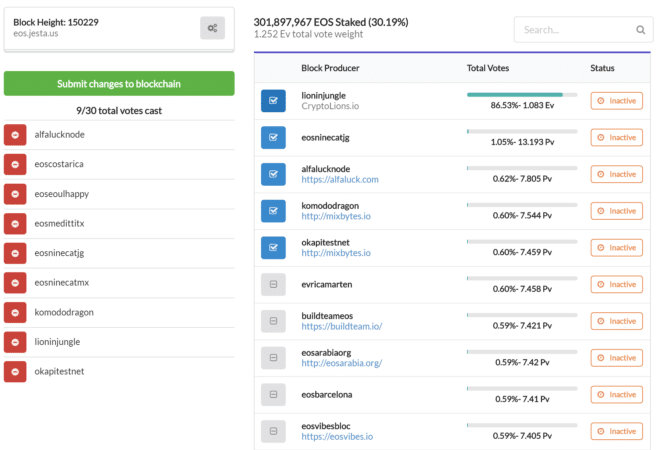Click the search magnifier icon
The image size is (656, 450).
pos(641,30)
